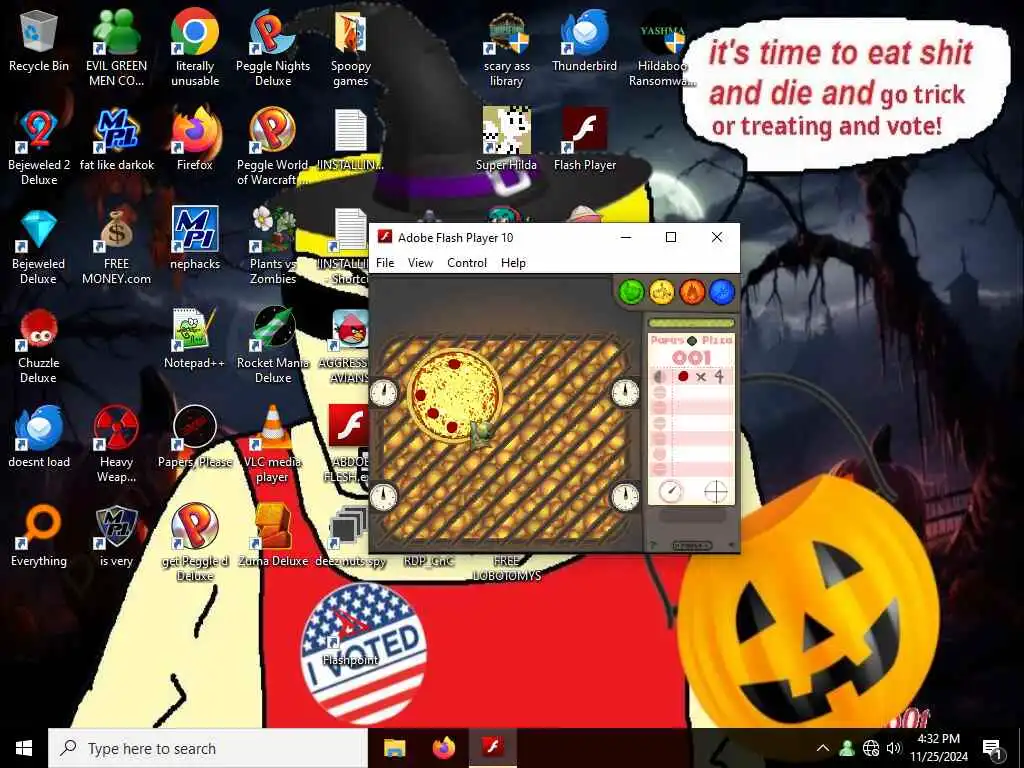This screenshot has height=768, width=1024.
Task: Select the Rocket Mania Deluxe icon
Action: coord(273,346)
